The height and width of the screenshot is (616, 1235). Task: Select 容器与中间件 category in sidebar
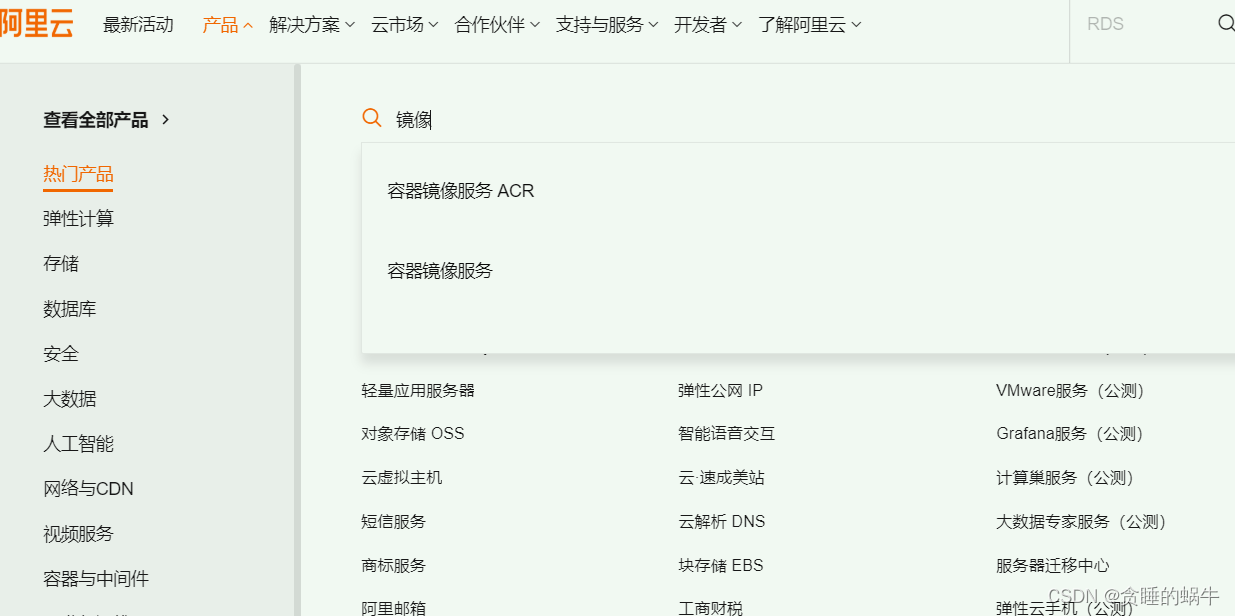(96, 578)
